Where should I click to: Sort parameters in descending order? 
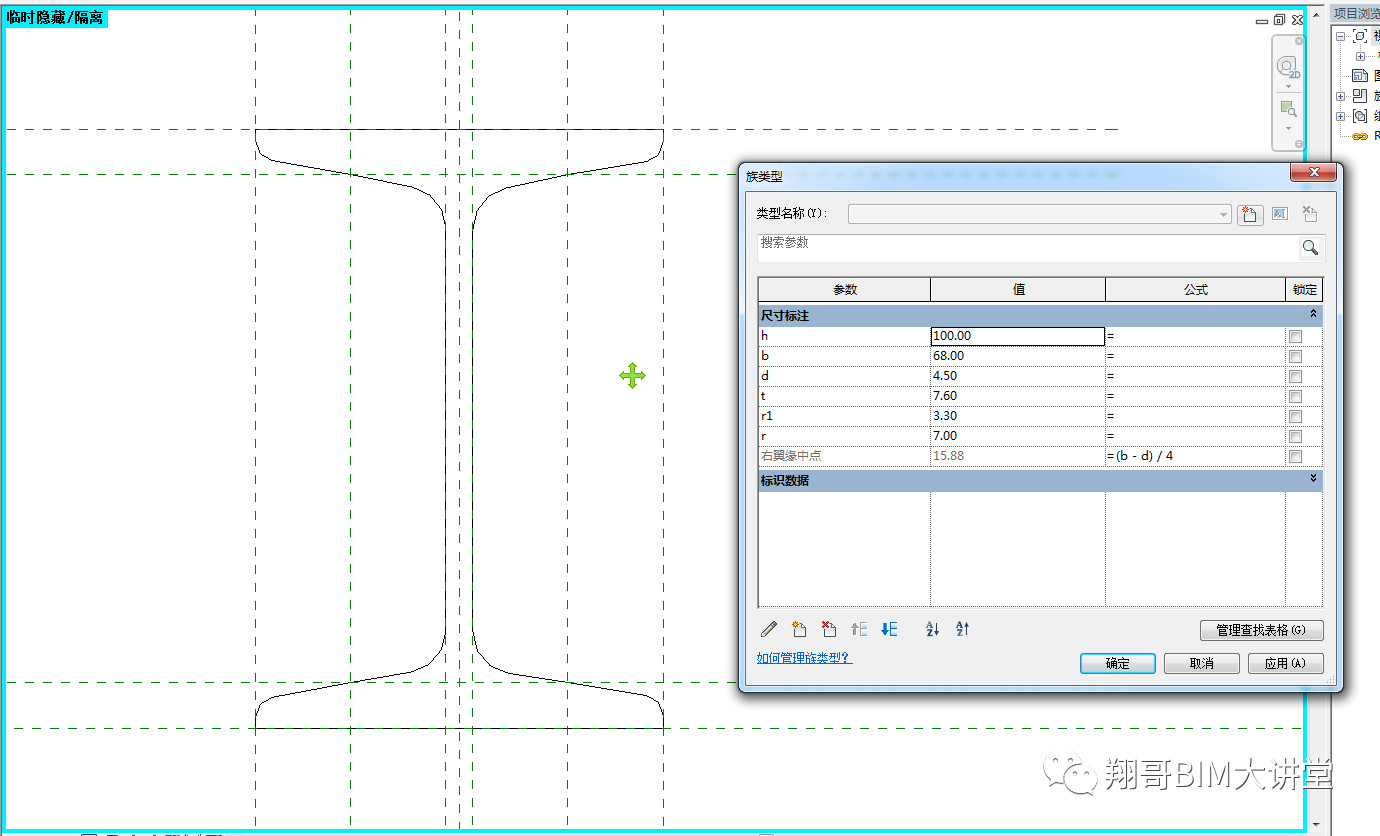click(962, 629)
